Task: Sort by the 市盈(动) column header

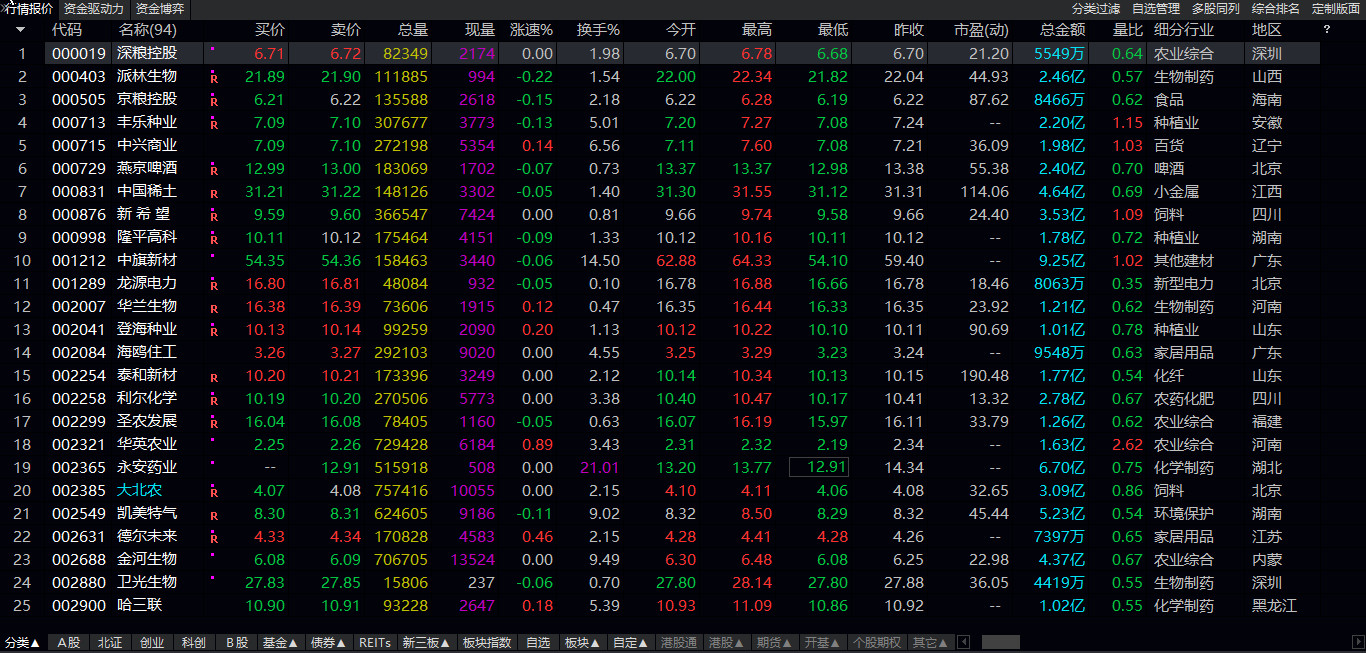Action: click(982, 30)
